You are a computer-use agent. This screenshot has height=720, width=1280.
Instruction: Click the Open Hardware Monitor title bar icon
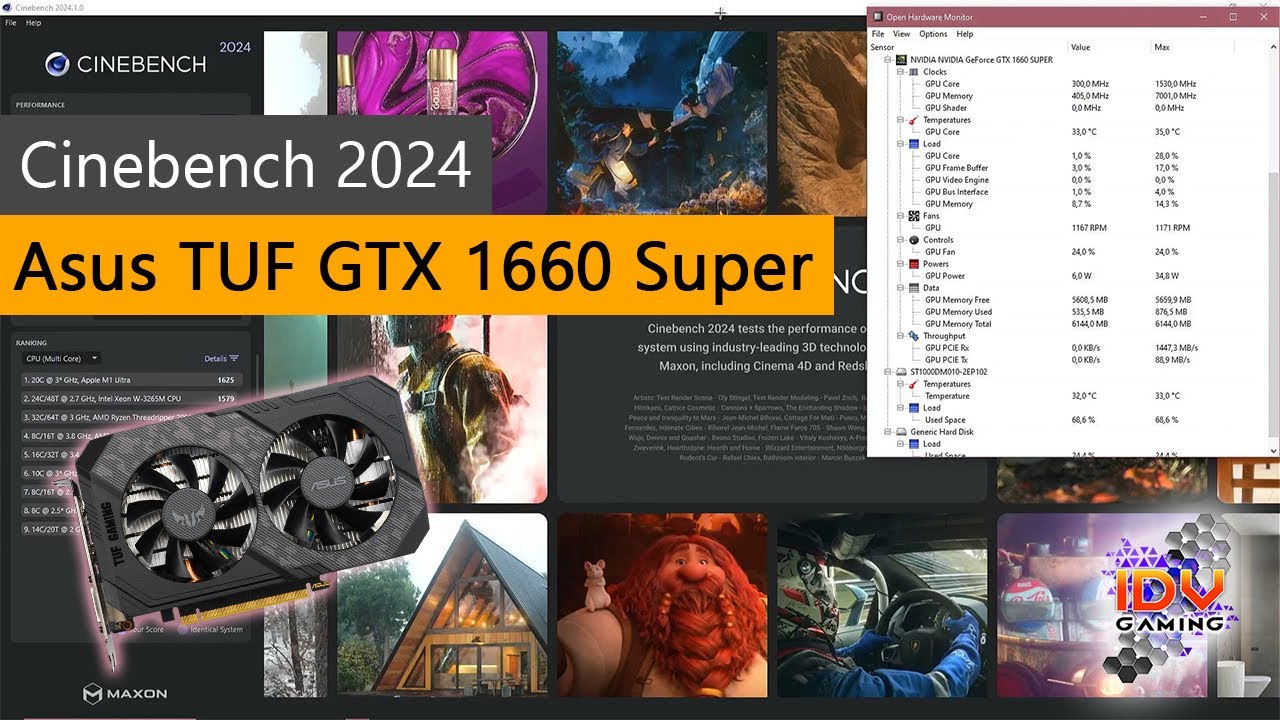[877, 17]
